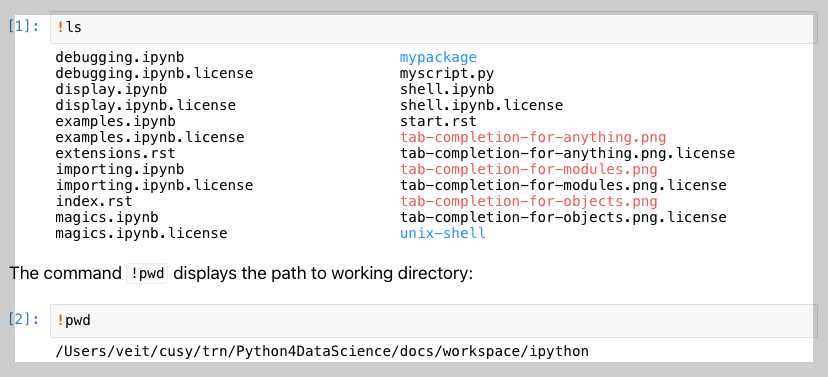This screenshot has width=828, height=377.
Task: Select the [1]: cell prompt
Action: pos(24,26)
